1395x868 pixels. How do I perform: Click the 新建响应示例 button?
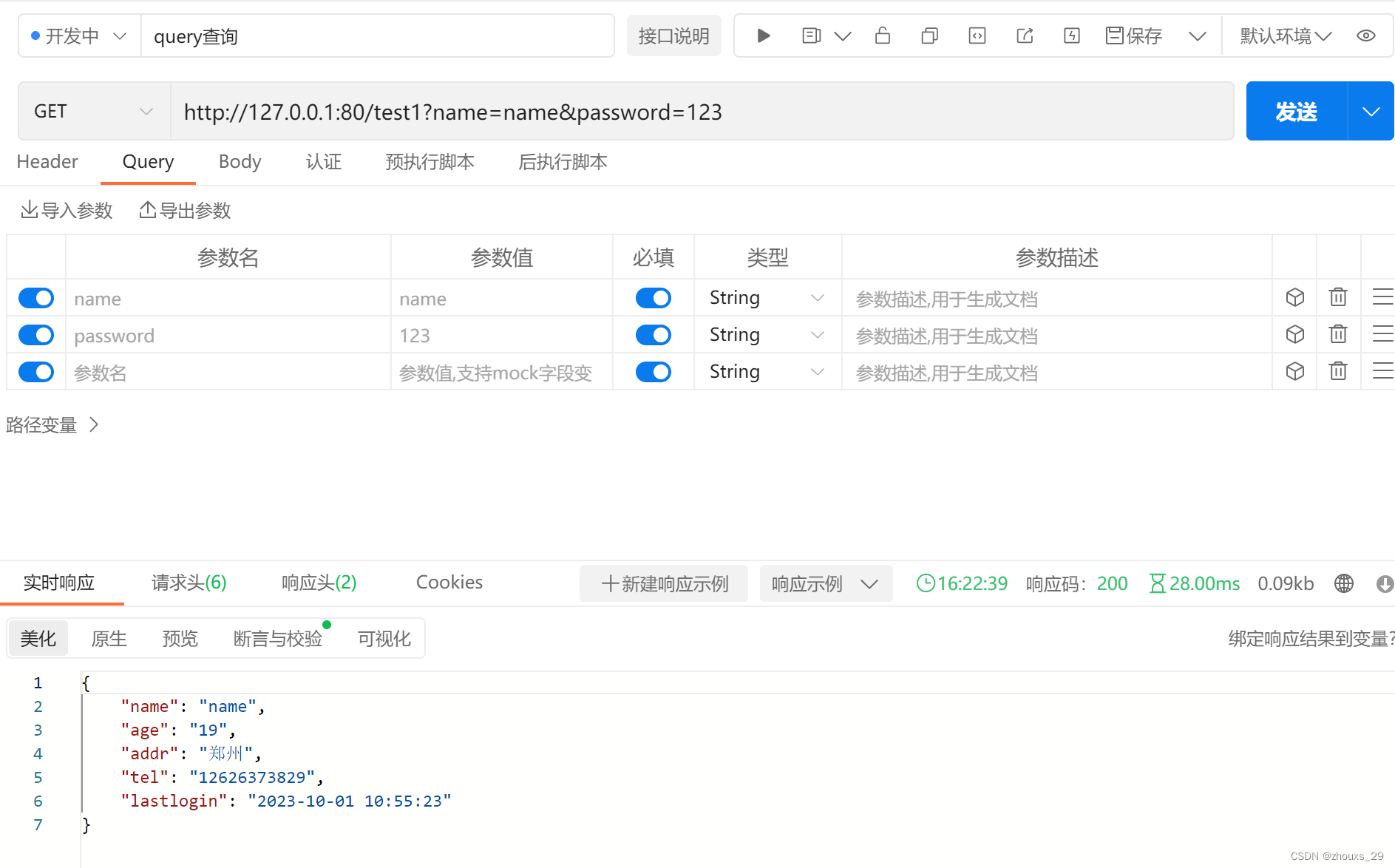click(663, 583)
